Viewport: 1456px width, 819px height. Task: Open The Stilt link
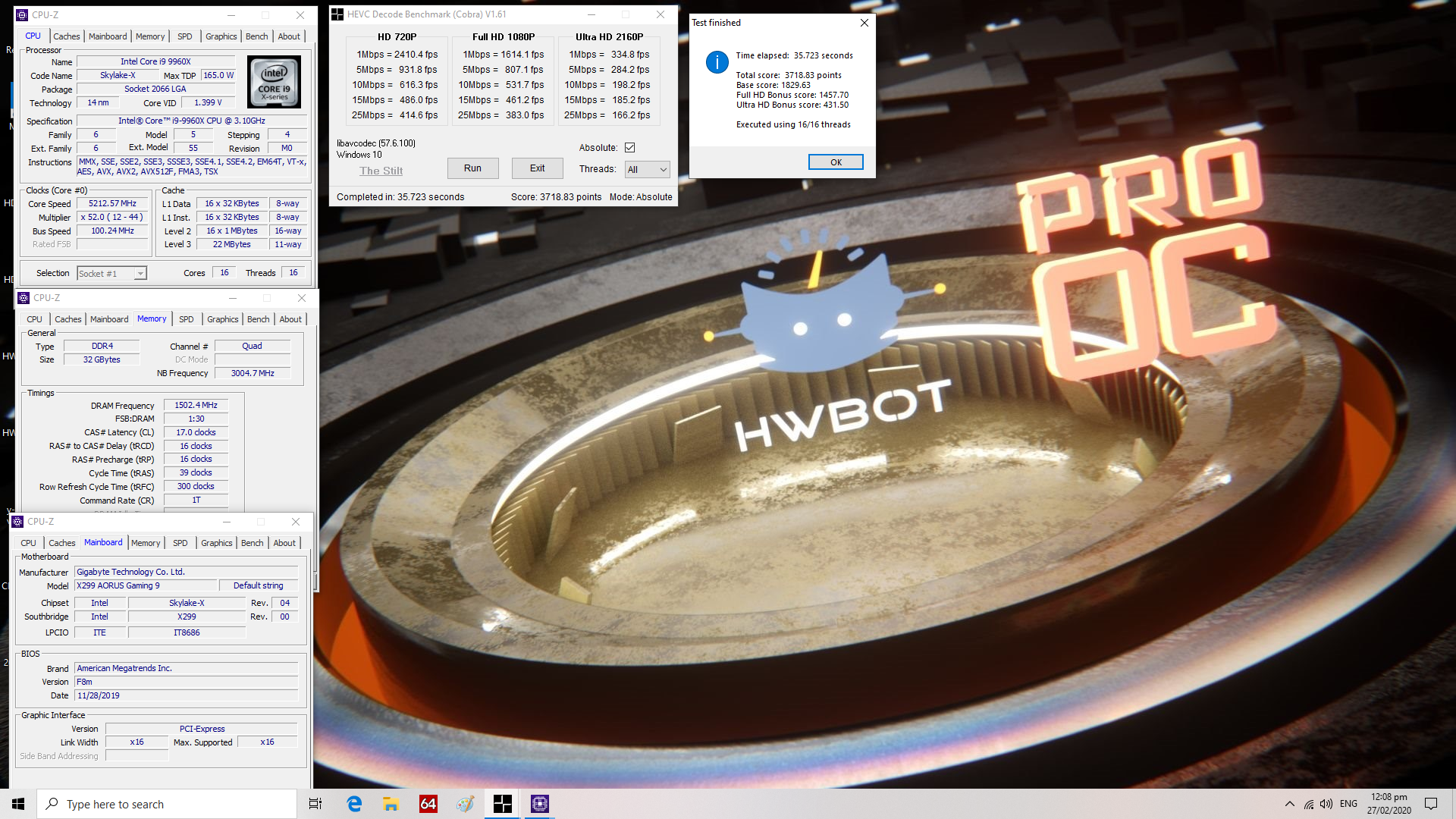381,171
